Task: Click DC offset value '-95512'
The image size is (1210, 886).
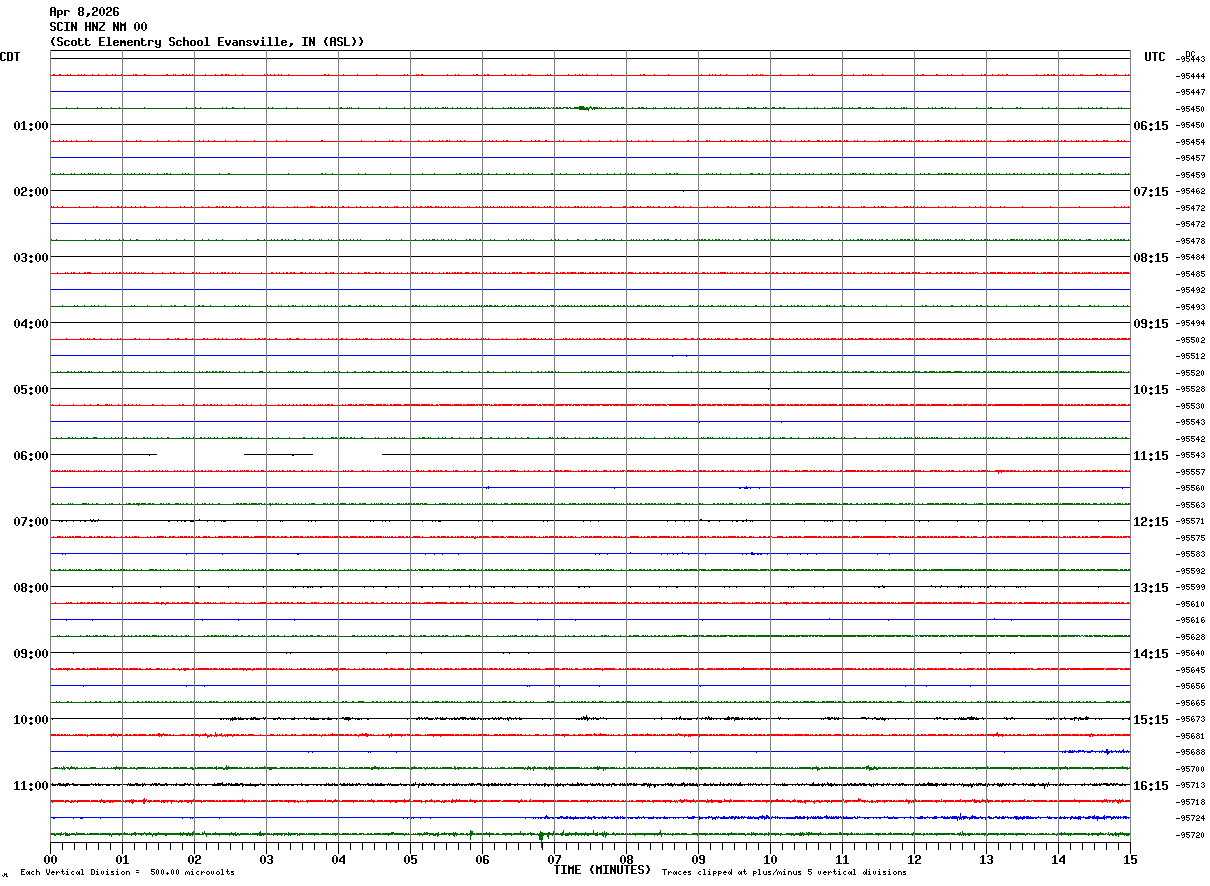Action: point(1191,356)
